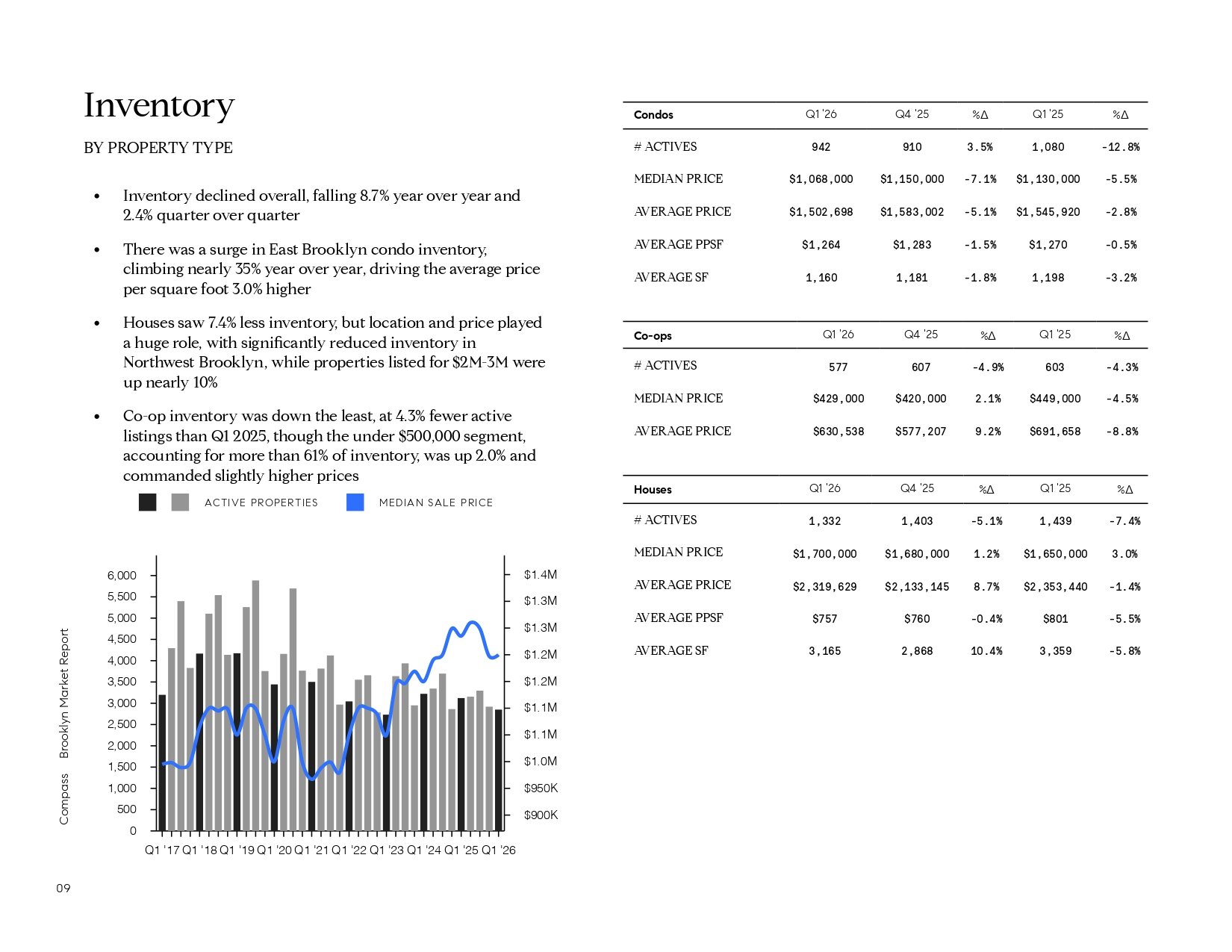
Task: Click the $900K label on right axis
Action: [x=541, y=815]
